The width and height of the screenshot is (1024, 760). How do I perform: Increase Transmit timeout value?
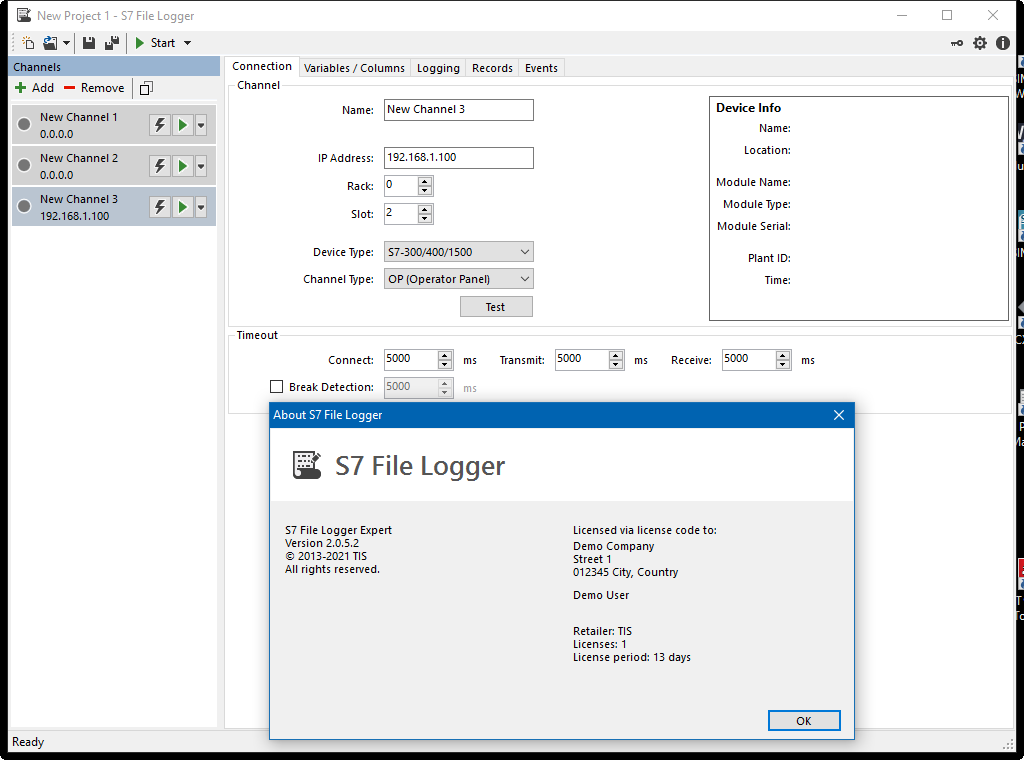point(616,355)
